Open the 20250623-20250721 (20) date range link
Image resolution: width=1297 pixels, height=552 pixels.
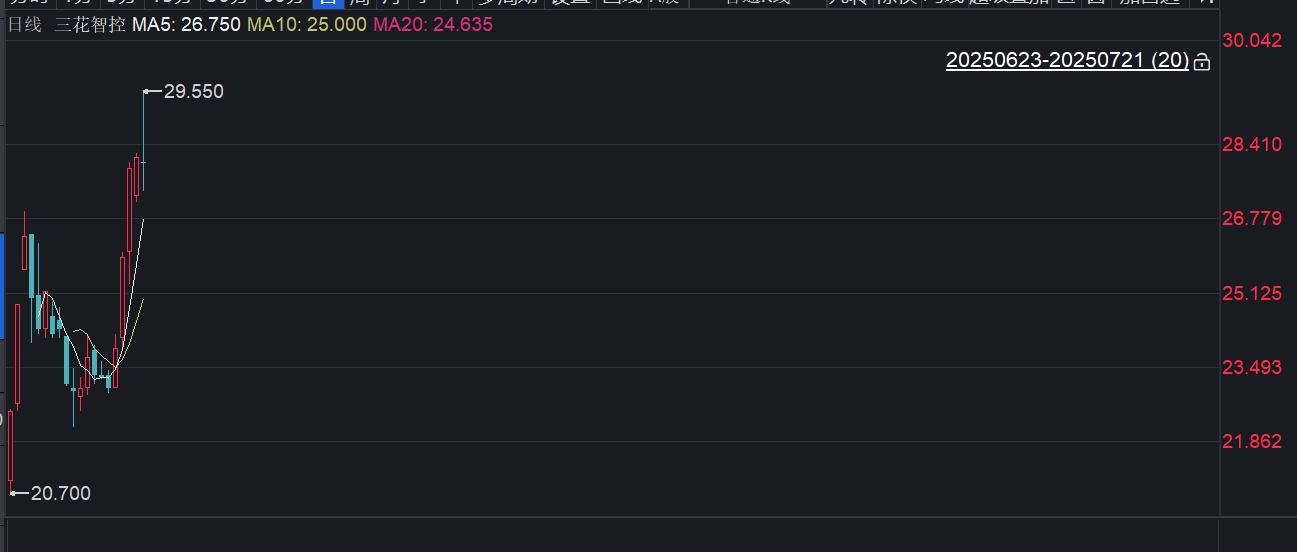tap(1067, 61)
